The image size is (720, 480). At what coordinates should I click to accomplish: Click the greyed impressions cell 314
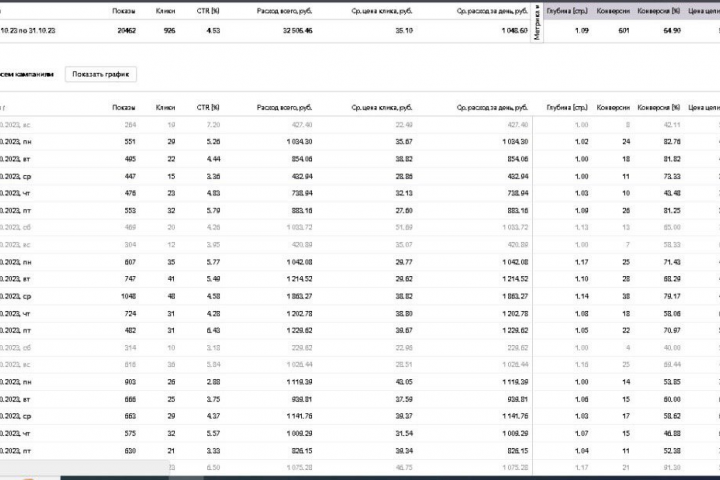click(x=130, y=348)
